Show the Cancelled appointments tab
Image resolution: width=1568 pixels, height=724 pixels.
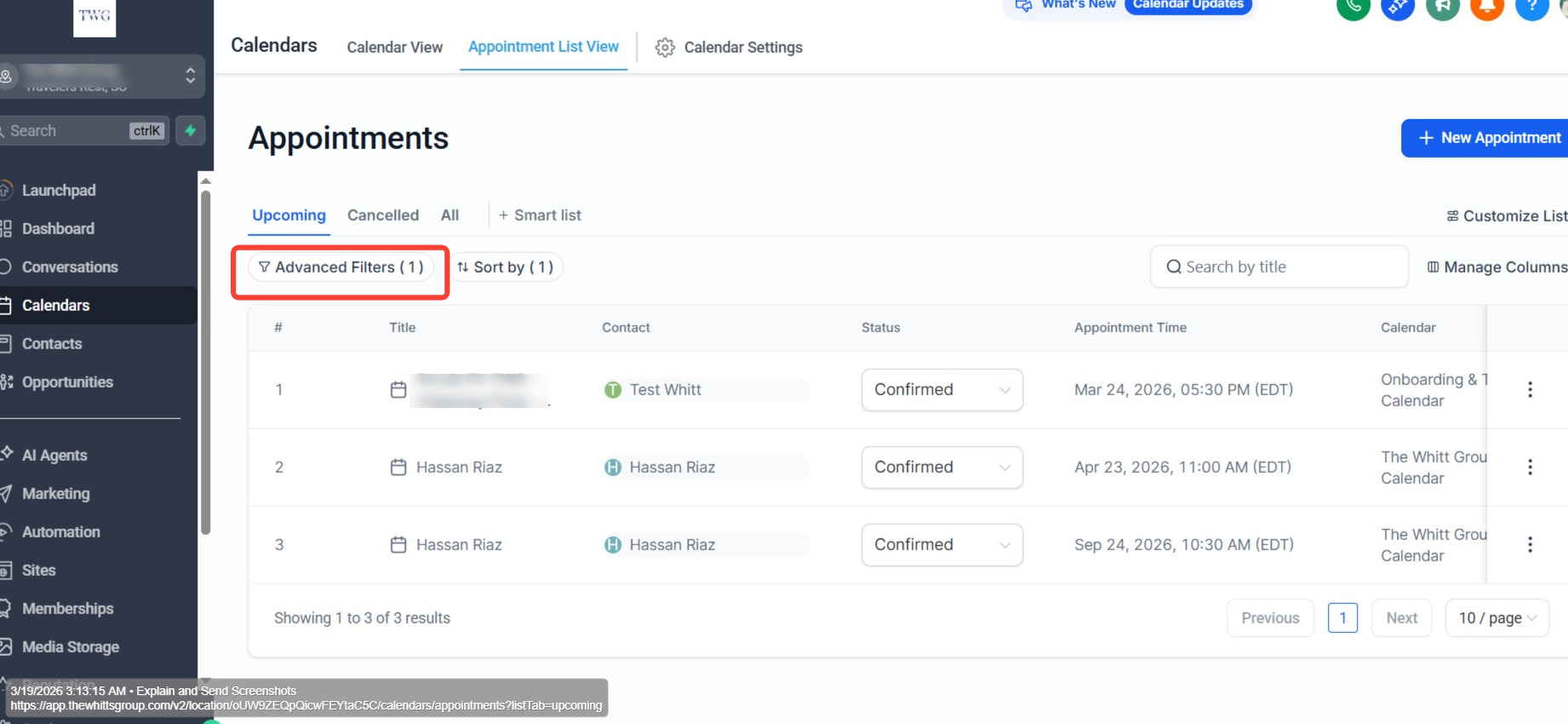[x=383, y=215]
